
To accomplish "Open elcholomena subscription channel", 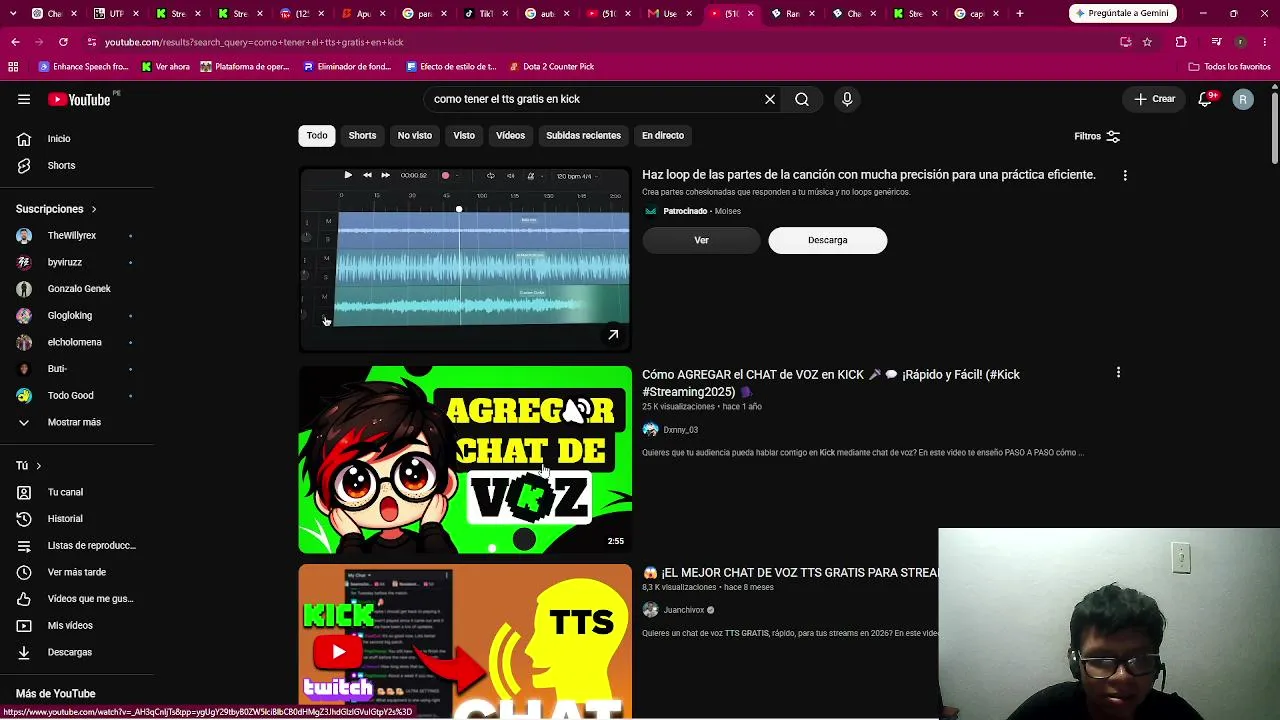I will (76, 342).
